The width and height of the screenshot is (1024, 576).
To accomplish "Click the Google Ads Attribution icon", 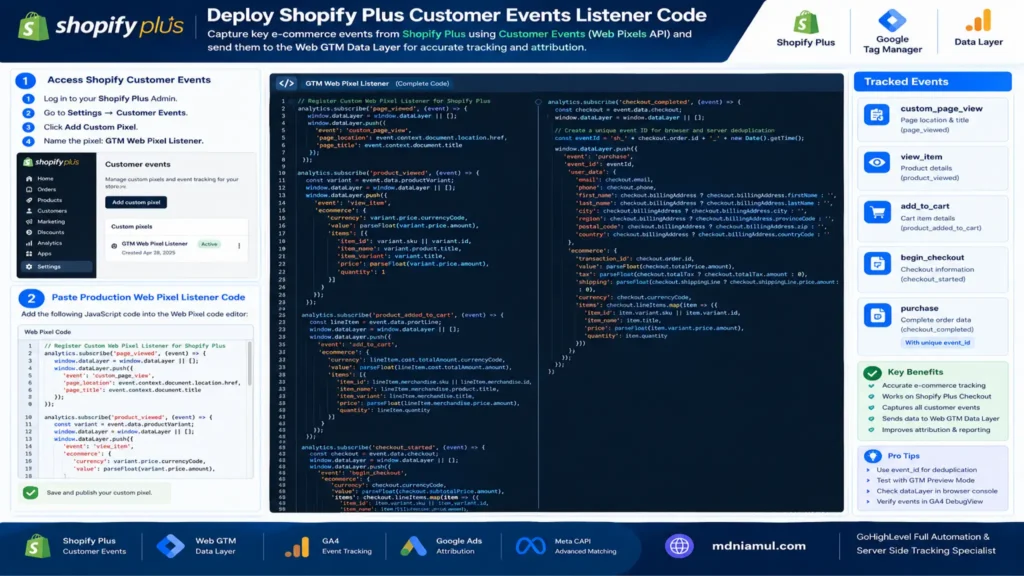I will pyautogui.click(x=413, y=546).
